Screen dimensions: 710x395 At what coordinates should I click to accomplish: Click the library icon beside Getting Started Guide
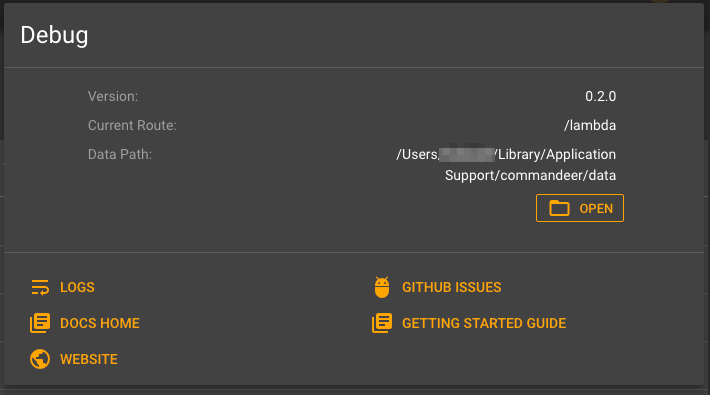click(x=382, y=323)
